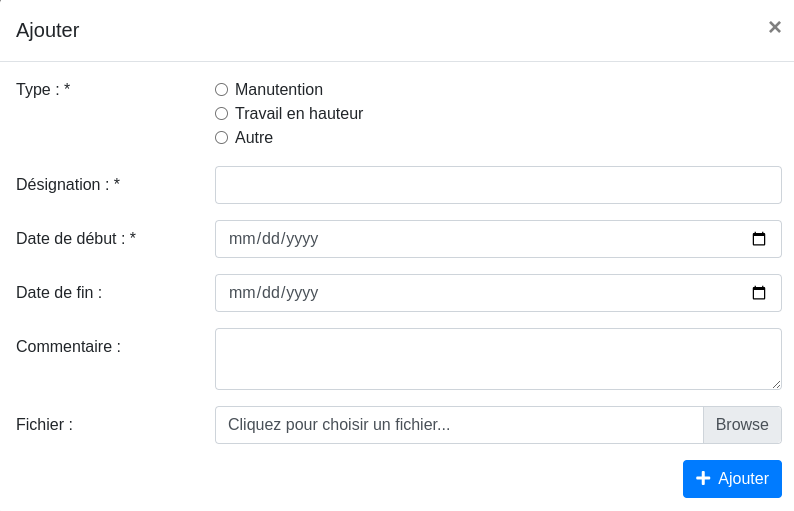Choose the Travail en hauteur type

222,114
